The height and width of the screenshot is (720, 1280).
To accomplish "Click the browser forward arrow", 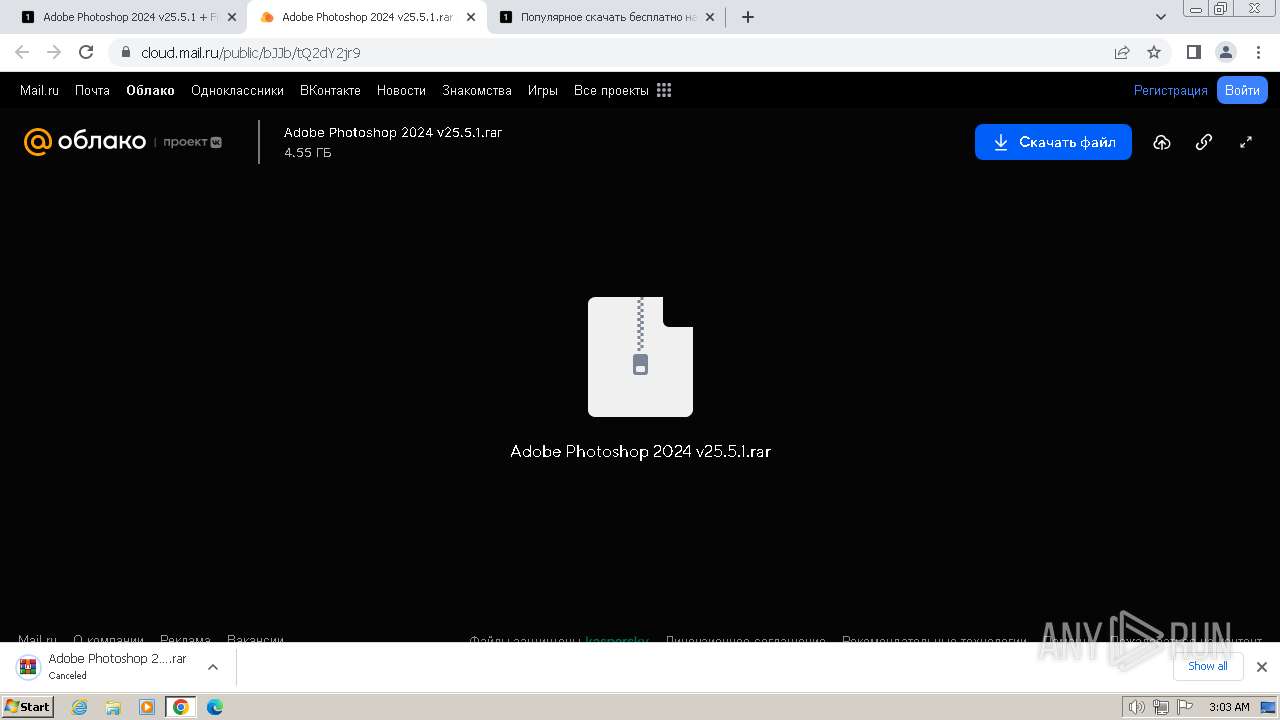I will [x=54, y=52].
